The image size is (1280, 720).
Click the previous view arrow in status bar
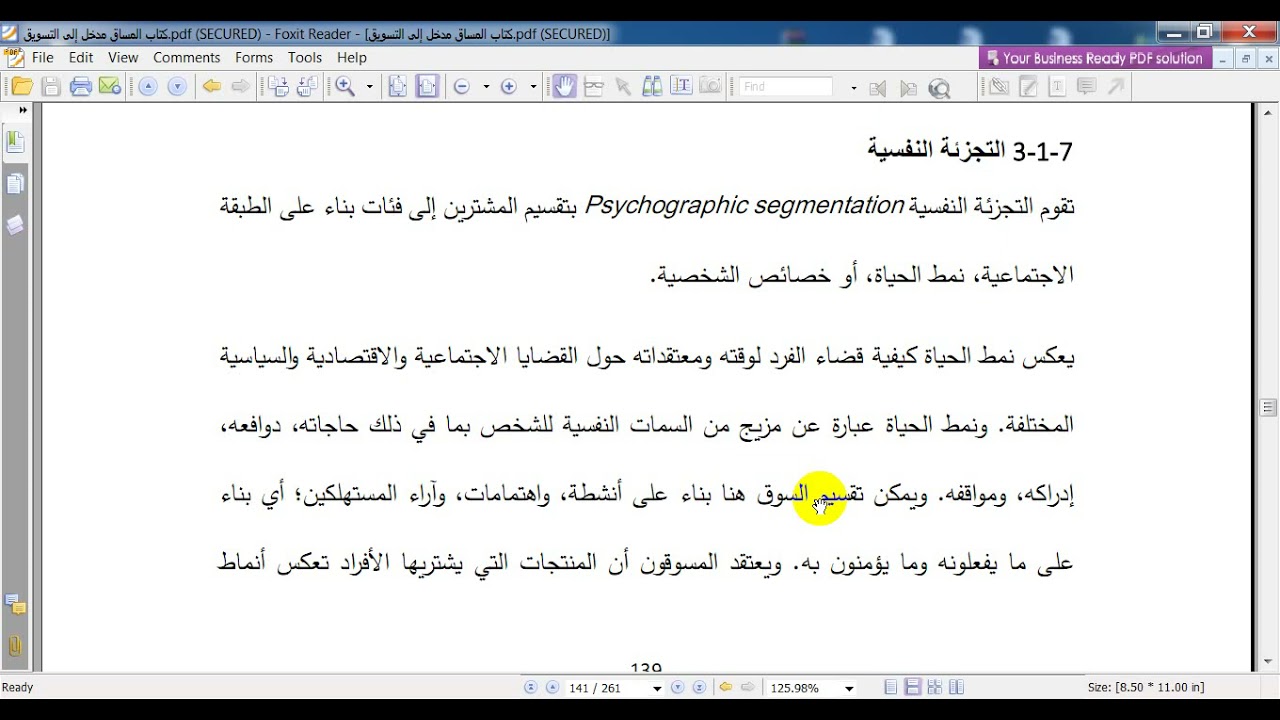pos(726,688)
